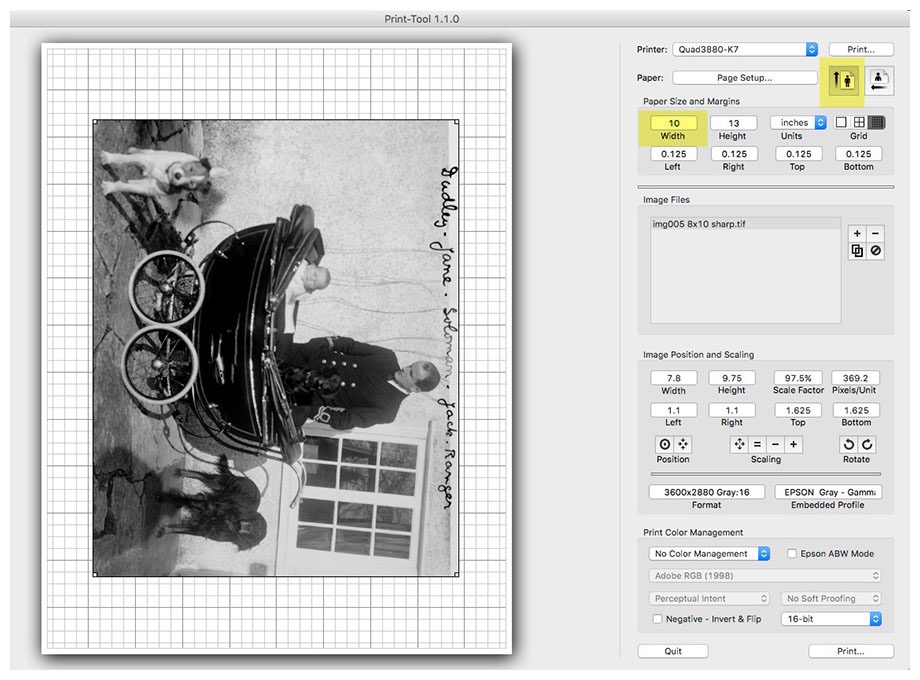Image resolution: width=920 pixels, height=680 pixels.
Task: Open the 16-bit depth dropdown
Action: click(831, 619)
